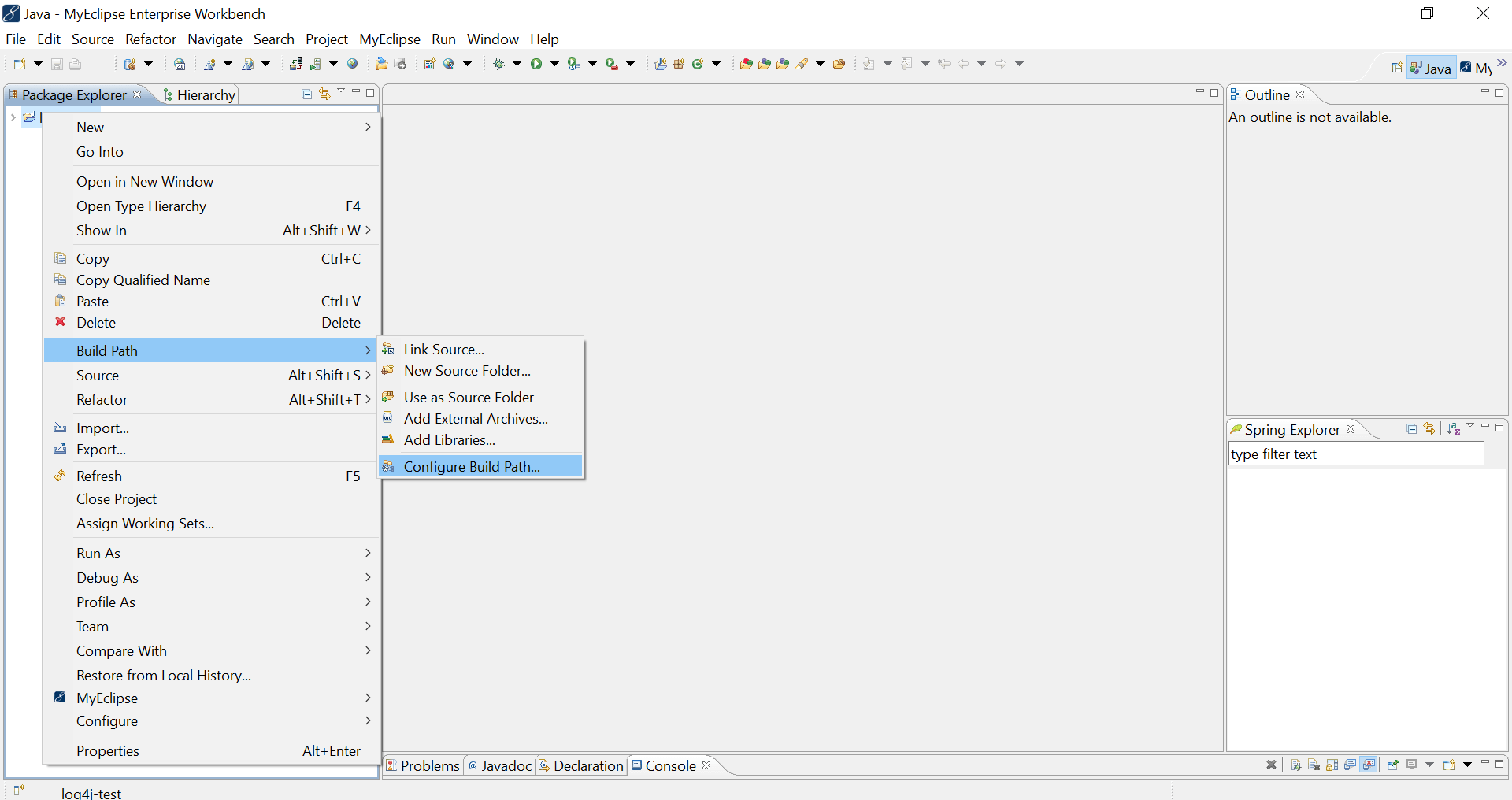This screenshot has width=1512, height=800.
Task: Open the Package Explorer View Menu triangle
Action: [x=341, y=92]
